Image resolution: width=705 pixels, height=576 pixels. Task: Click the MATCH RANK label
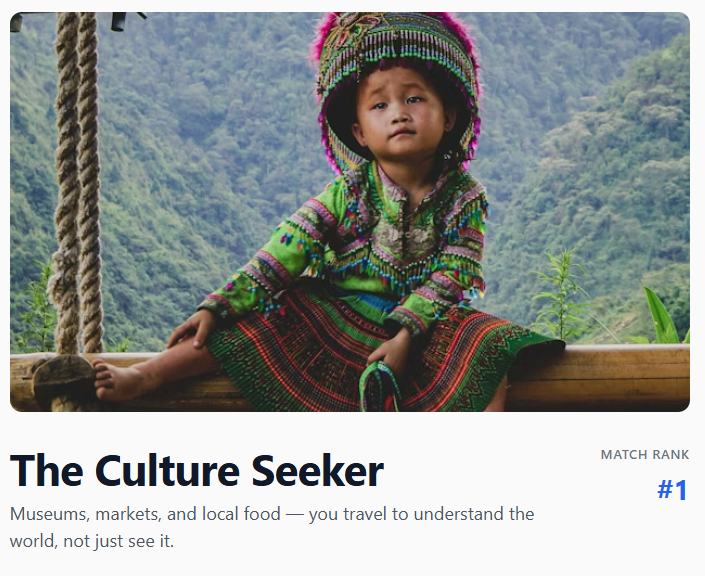[645, 455]
